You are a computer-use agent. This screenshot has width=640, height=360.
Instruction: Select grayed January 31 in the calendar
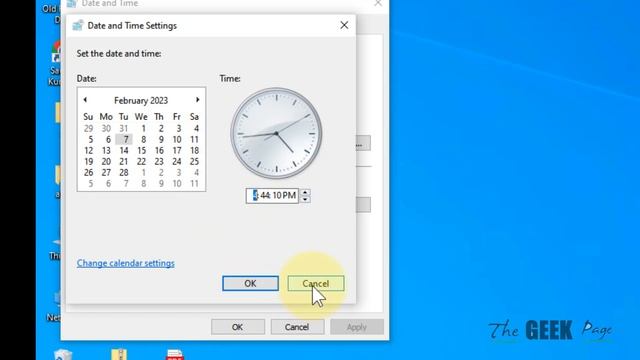tap(124, 129)
